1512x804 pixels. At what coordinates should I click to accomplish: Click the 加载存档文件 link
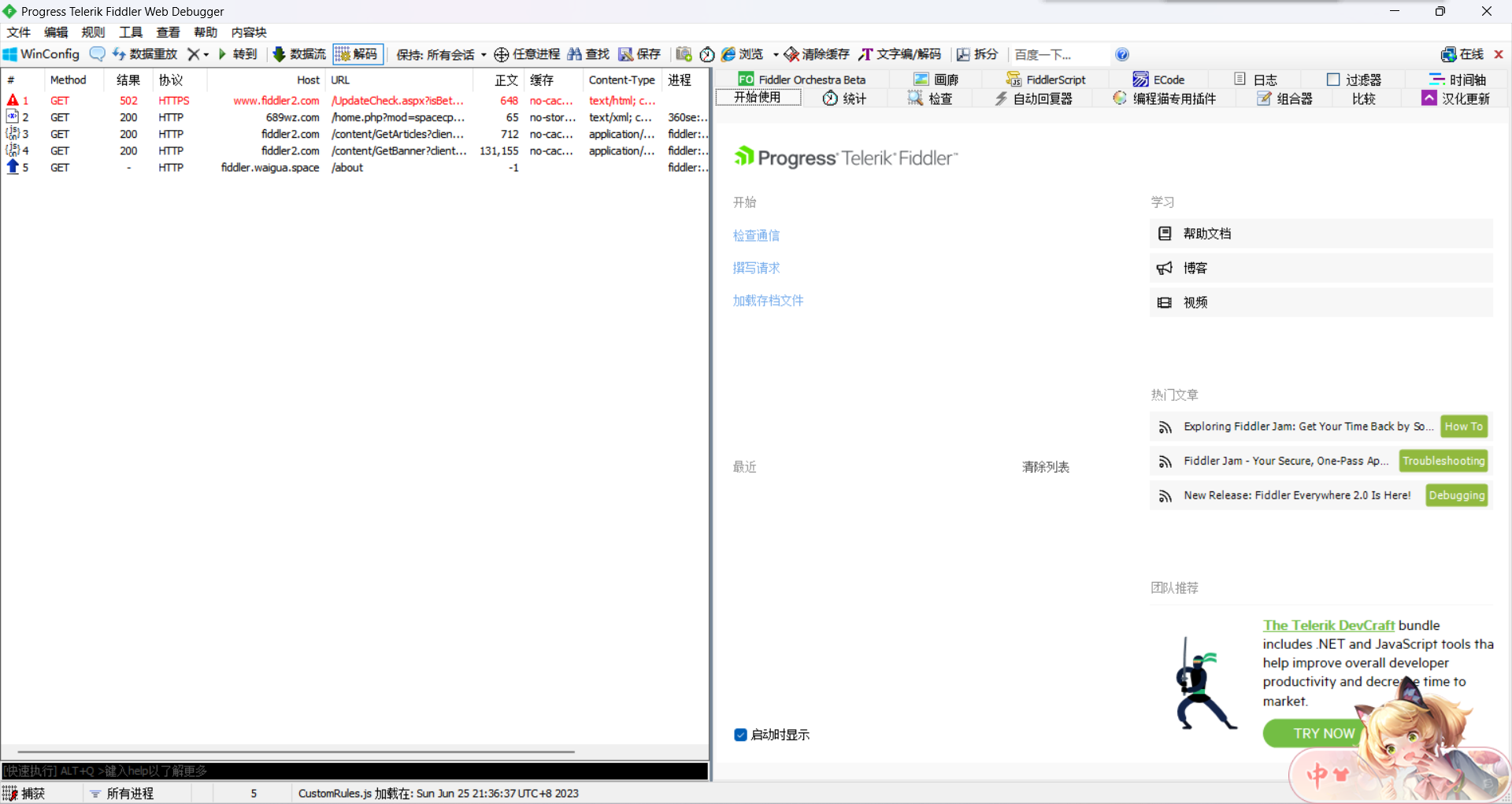point(768,301)
